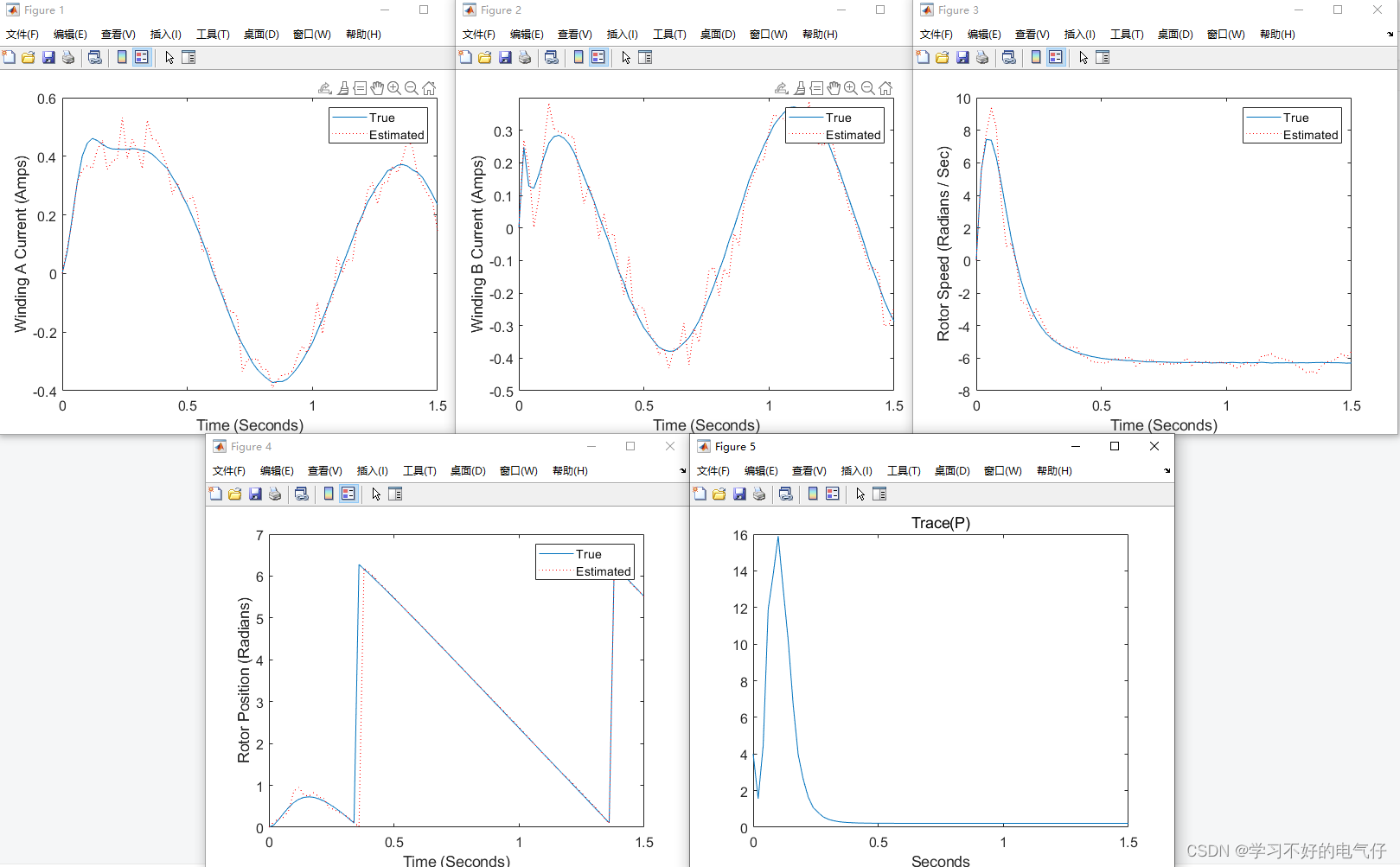Click dock arrow at Figure 3 menu bar end
This screenshot has width=1400, height=867.
point(1390,35)
